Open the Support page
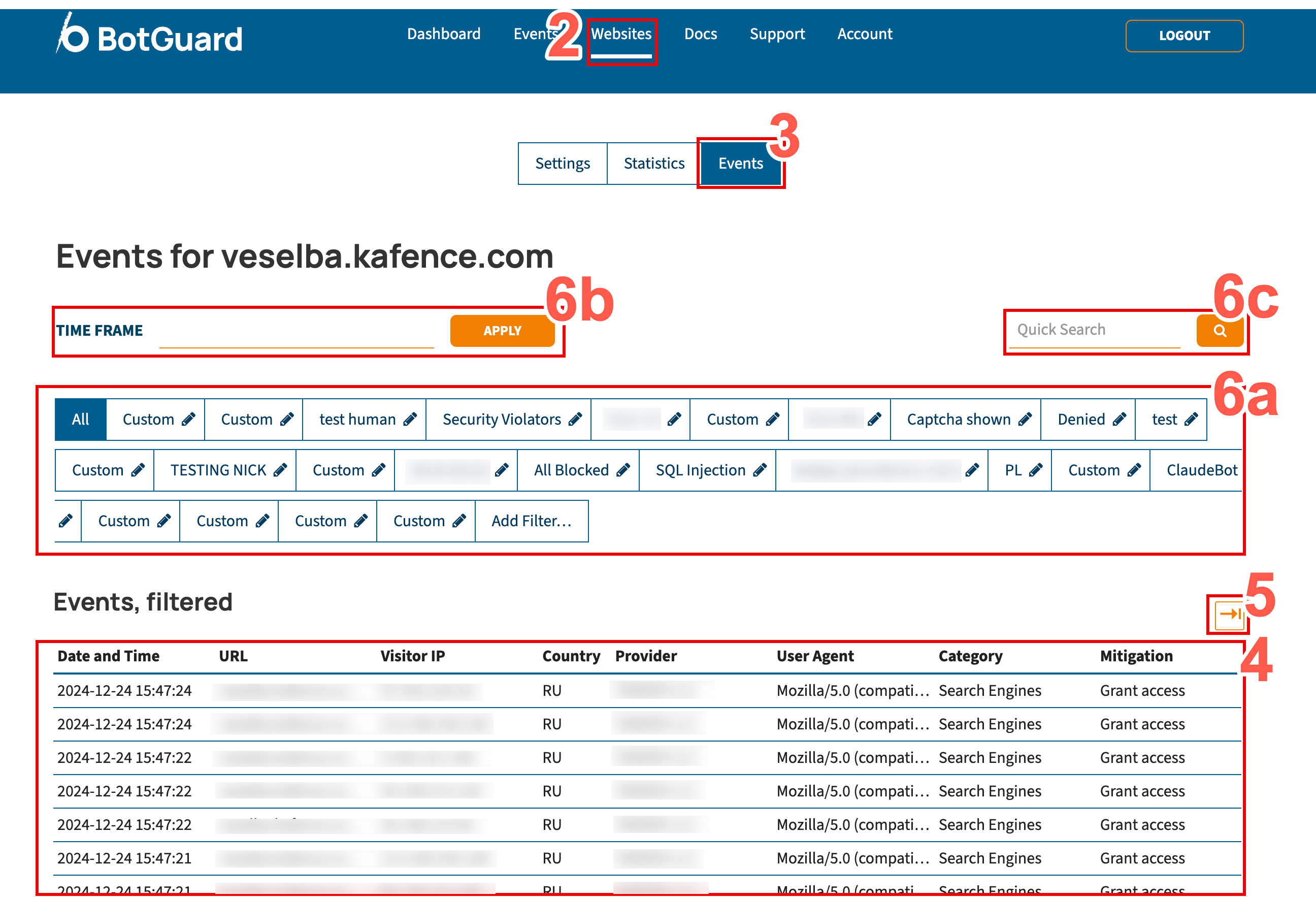This screenshot has width=1316, height=897. (x=777, y=34)
